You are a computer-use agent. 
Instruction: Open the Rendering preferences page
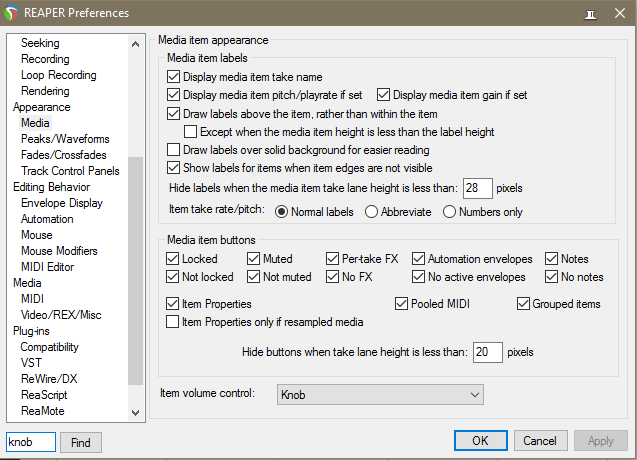(45, 91)
